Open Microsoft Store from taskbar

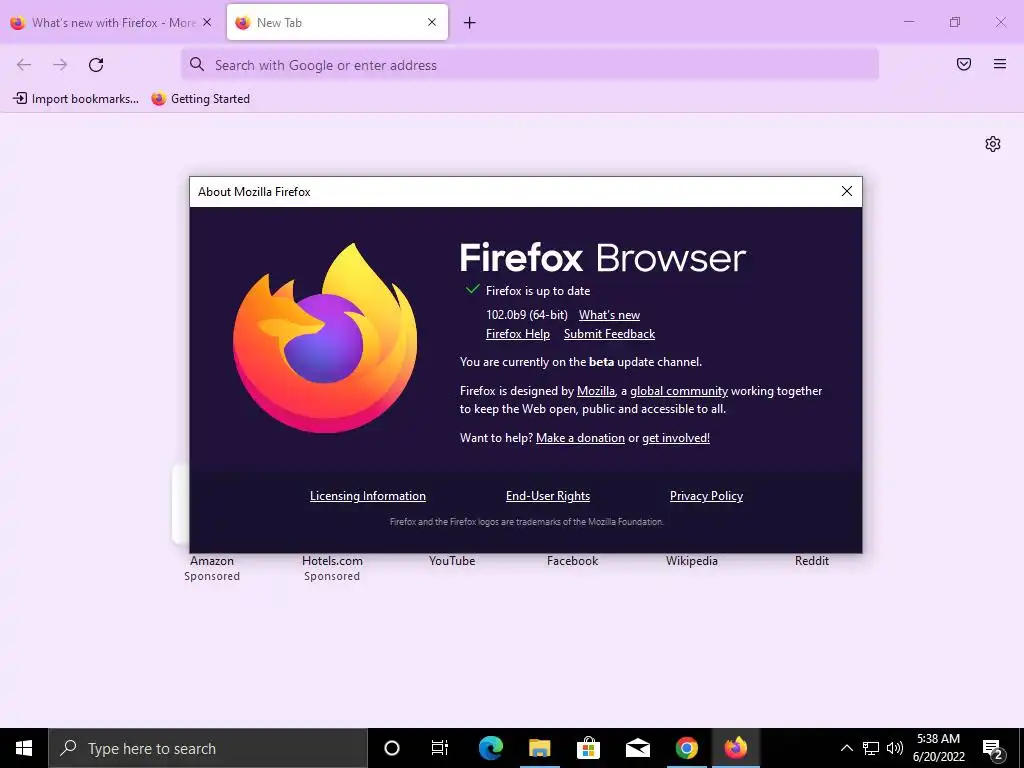click(588, 748)
